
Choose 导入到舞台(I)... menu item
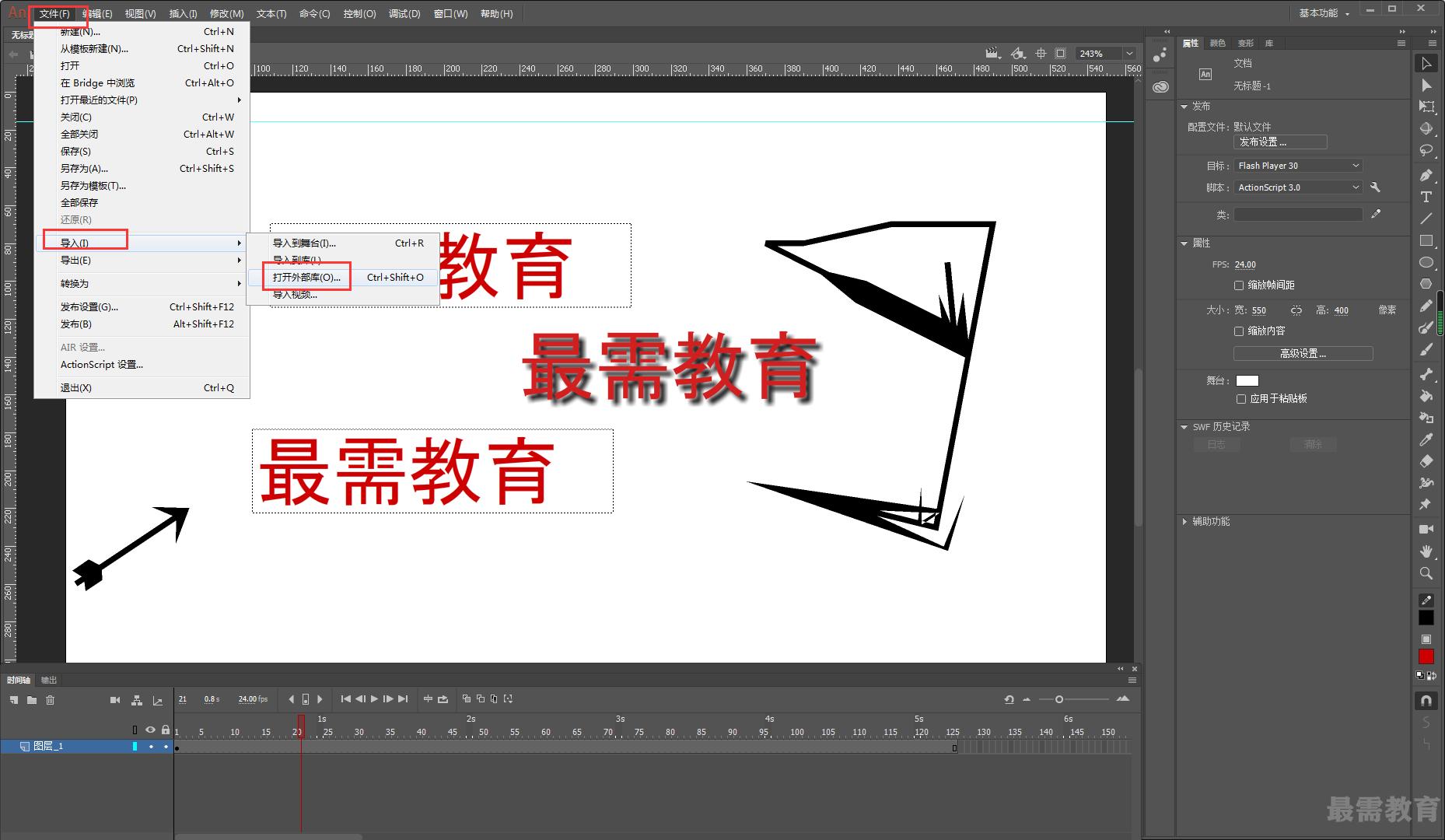point(344,243)
